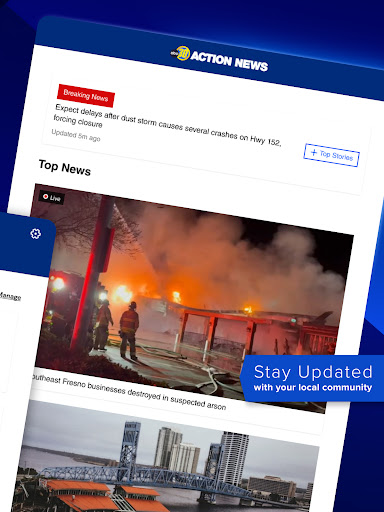Viewport: 384px width, 512px height.
Task: Click the Manage link in the side panel
Action: tap(10, 296)
